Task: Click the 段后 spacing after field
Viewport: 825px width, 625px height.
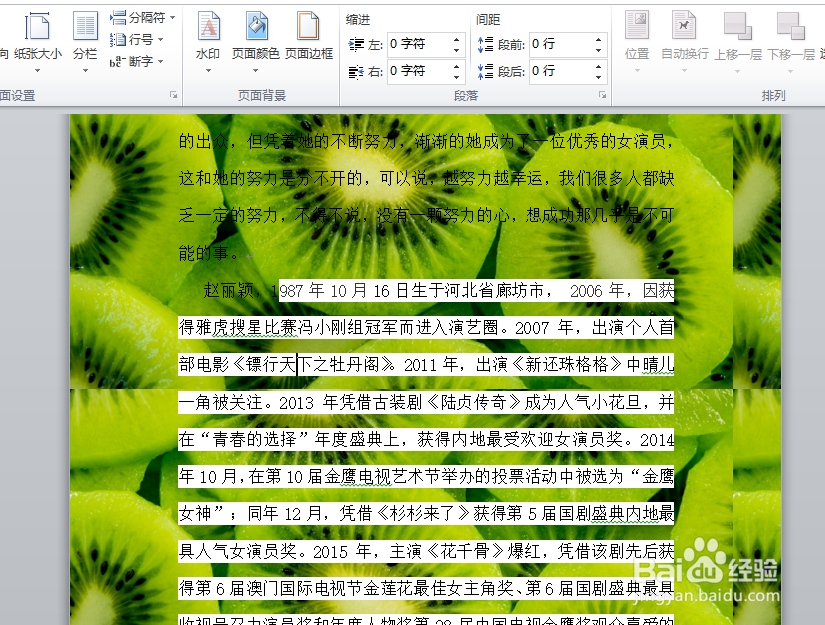Action: (x=561, y=71)
